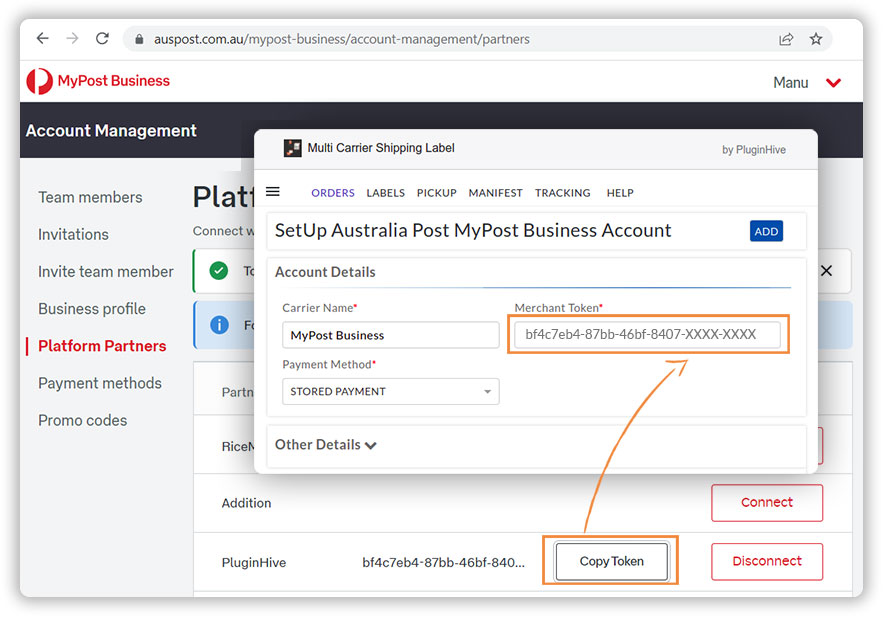Reload the page with refresh icon

click(102, 38)
